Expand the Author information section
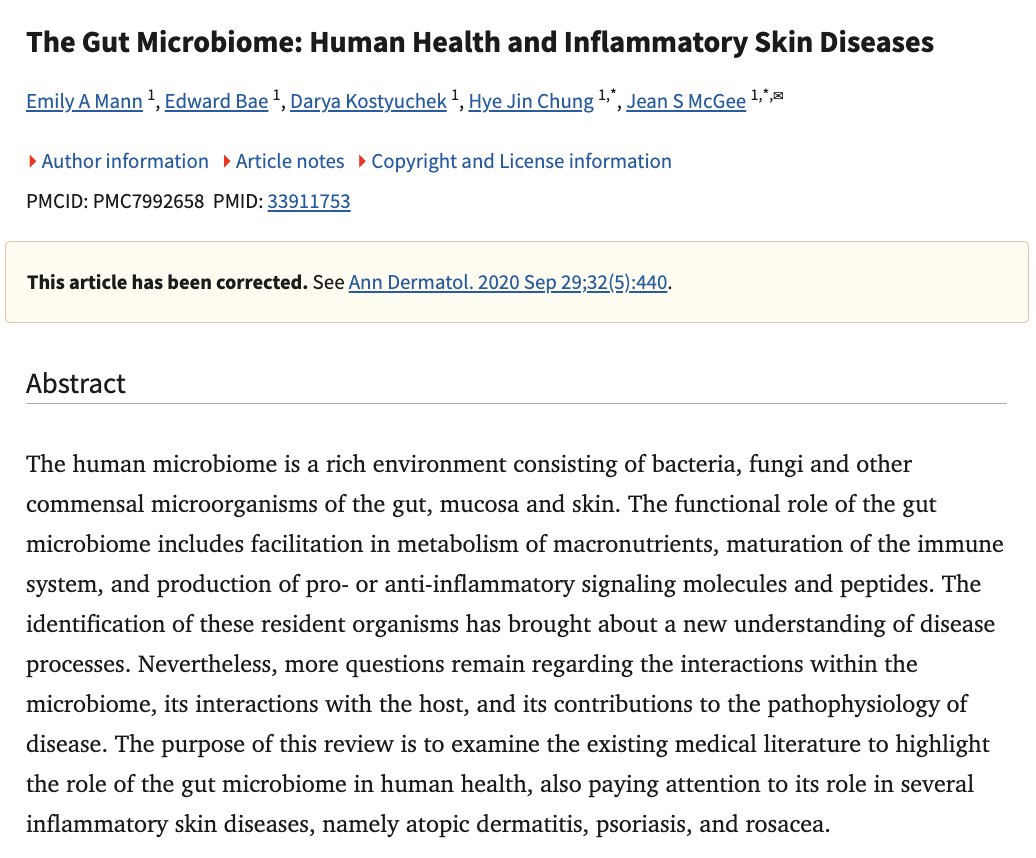 click(x=124, y=161)
